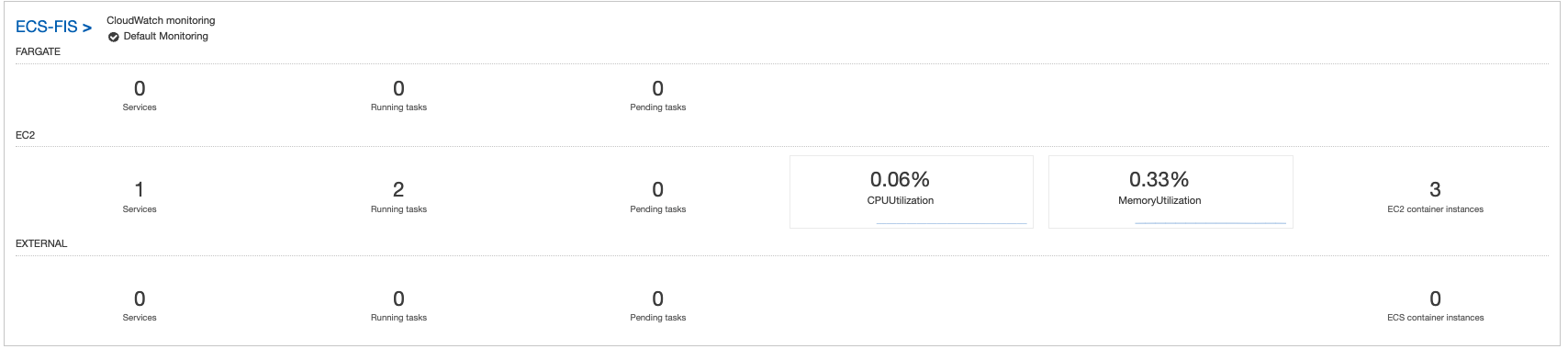
Task: Open the CPUUtilization 0.06% metric card
Action: pyautogui.click(x=911, y=191)
